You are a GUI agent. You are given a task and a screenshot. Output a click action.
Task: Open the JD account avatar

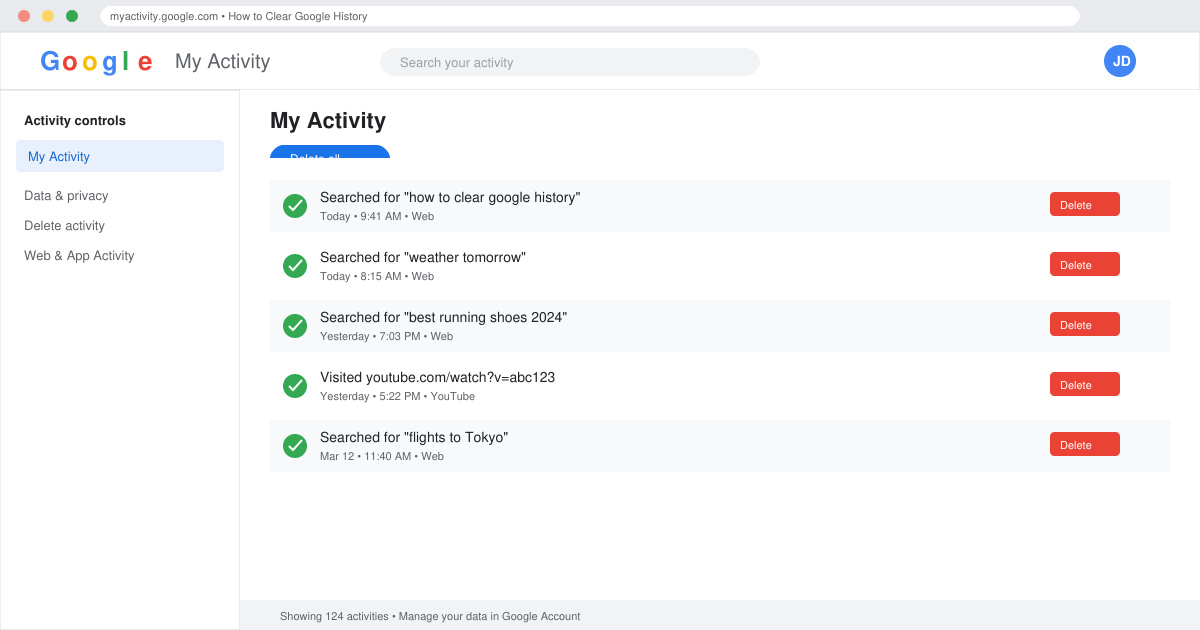1120,61
